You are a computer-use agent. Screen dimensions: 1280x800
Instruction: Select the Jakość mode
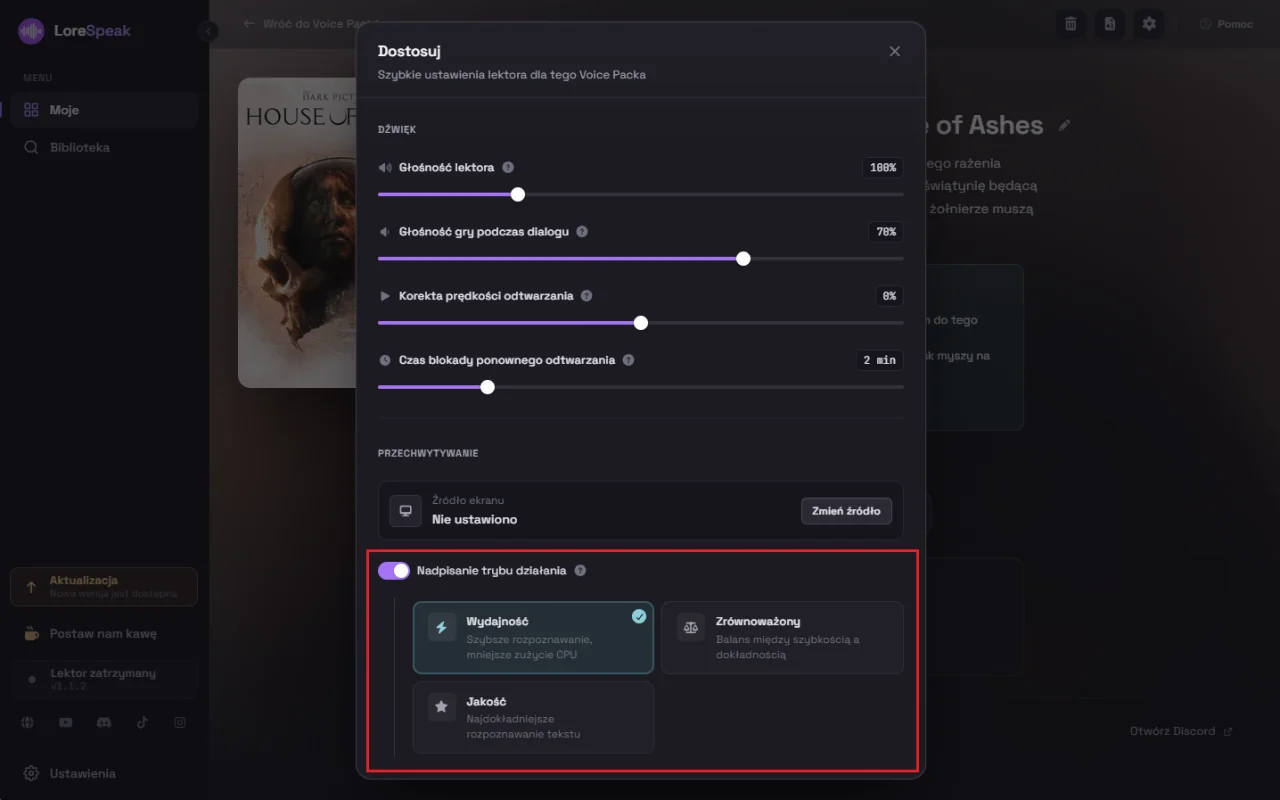pos(533,717)
